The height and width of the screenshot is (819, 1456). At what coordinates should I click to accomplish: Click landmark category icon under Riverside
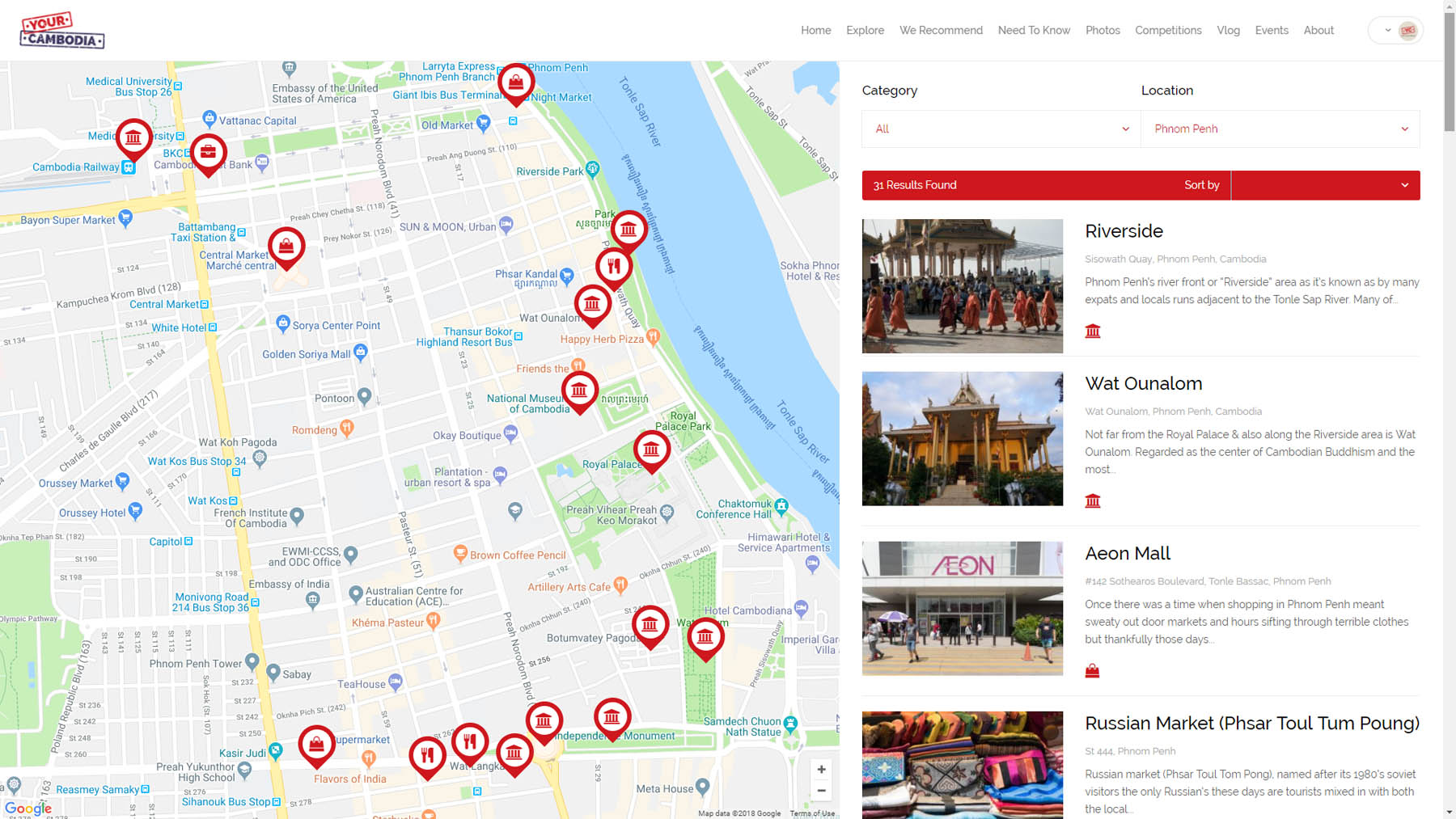pos(1093,331)
